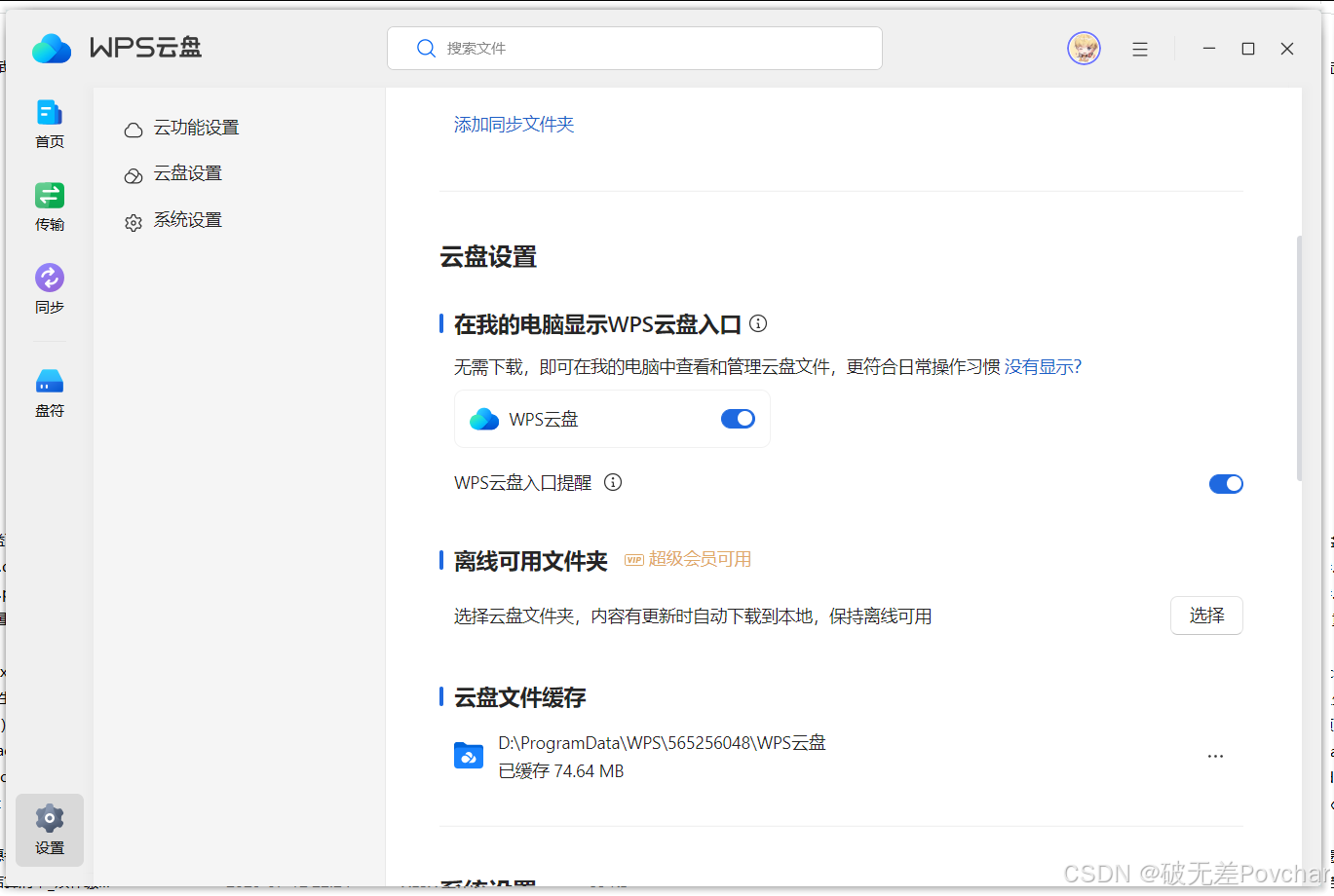Click the cache folder icon
Viewport: 1334px width, 896px height.
[x=469, y=756]
